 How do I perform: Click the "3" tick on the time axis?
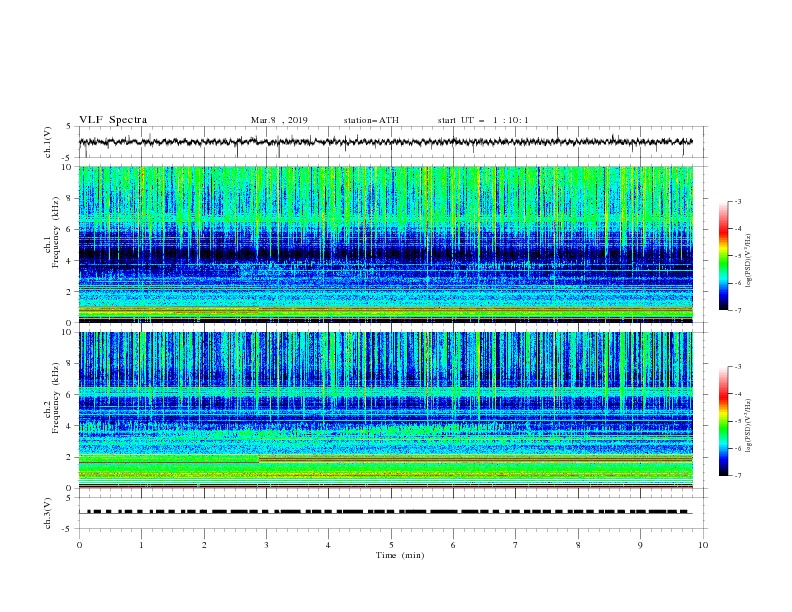[x=266, y=545]
